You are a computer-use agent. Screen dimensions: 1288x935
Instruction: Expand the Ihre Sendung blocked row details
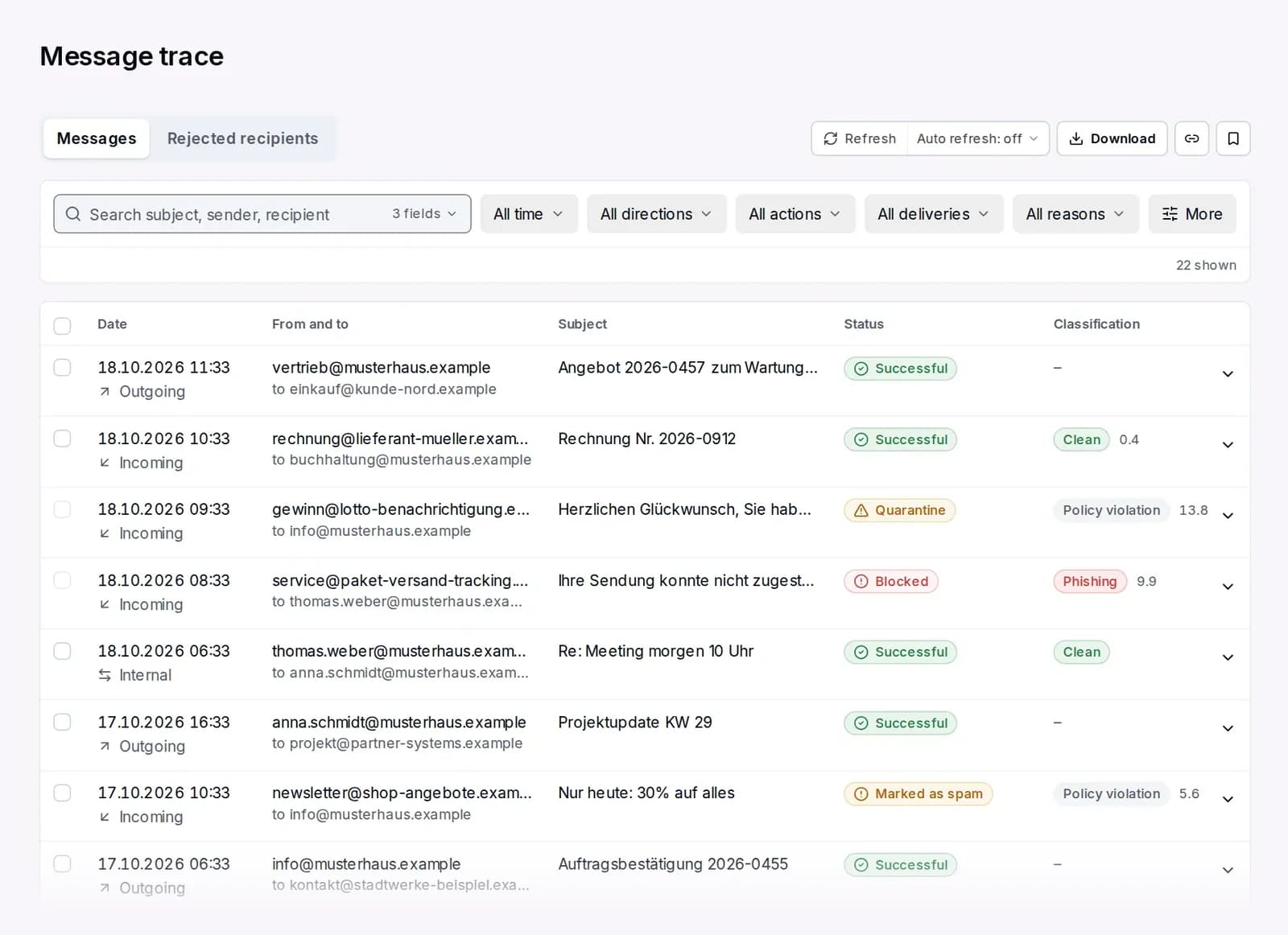click(1228, 586)
